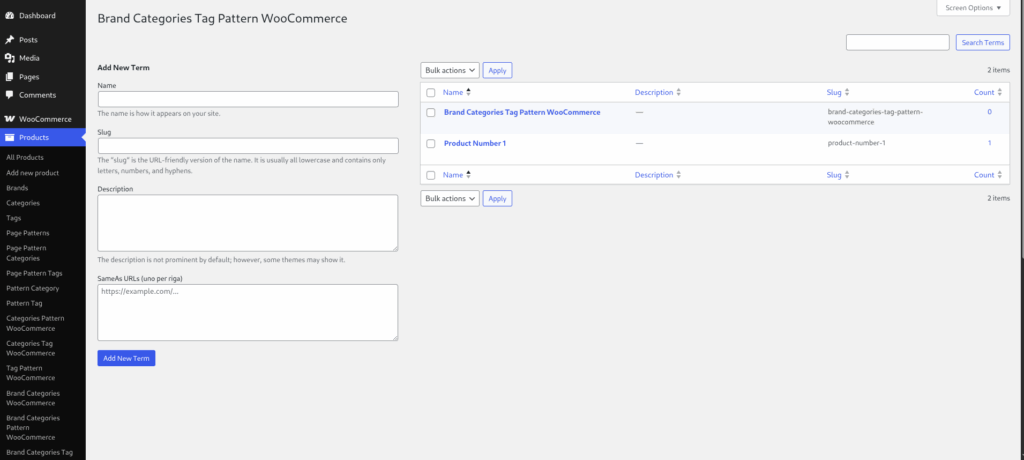Click the Posts pushpin icon
This screenshot has height=460, width=1024.
coord(10,40)
